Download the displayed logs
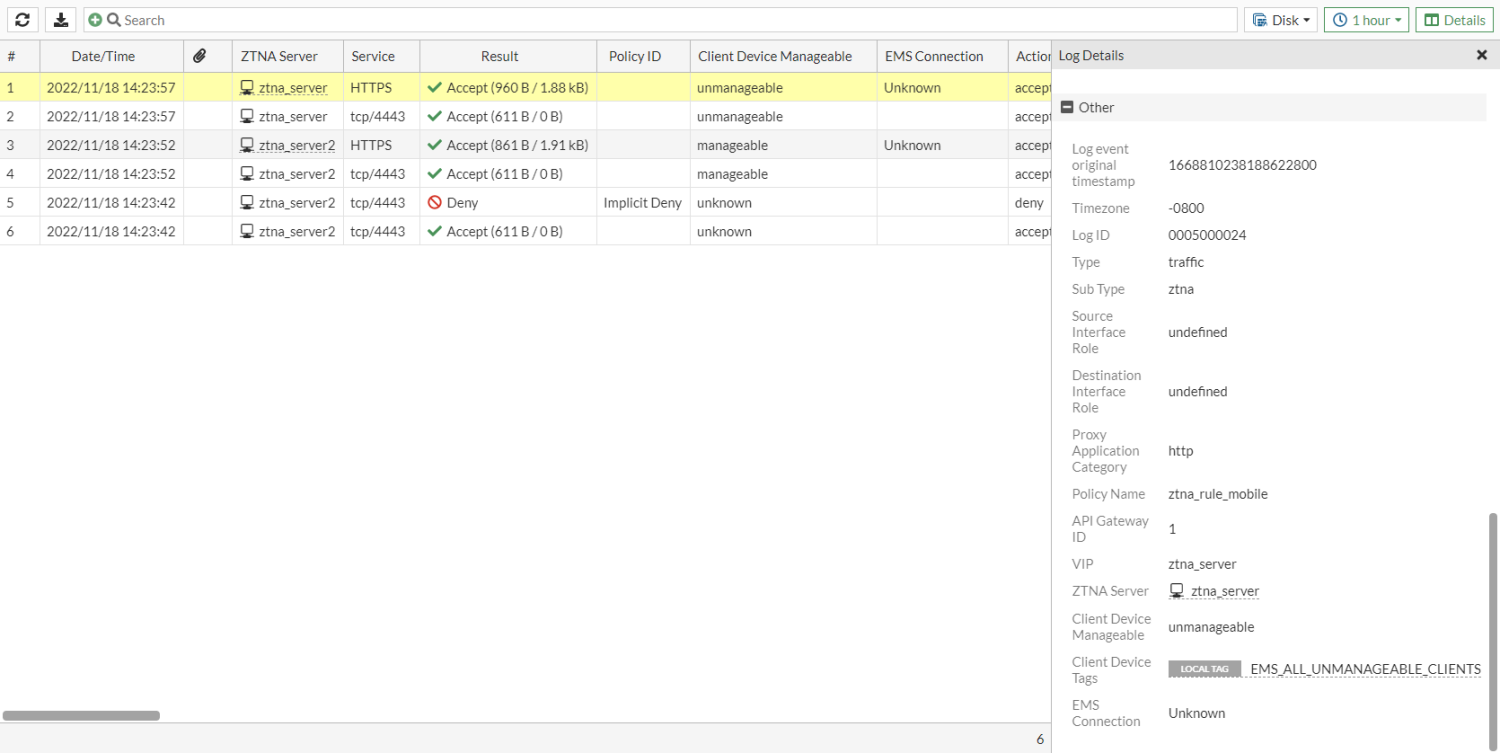 point(60,19)
